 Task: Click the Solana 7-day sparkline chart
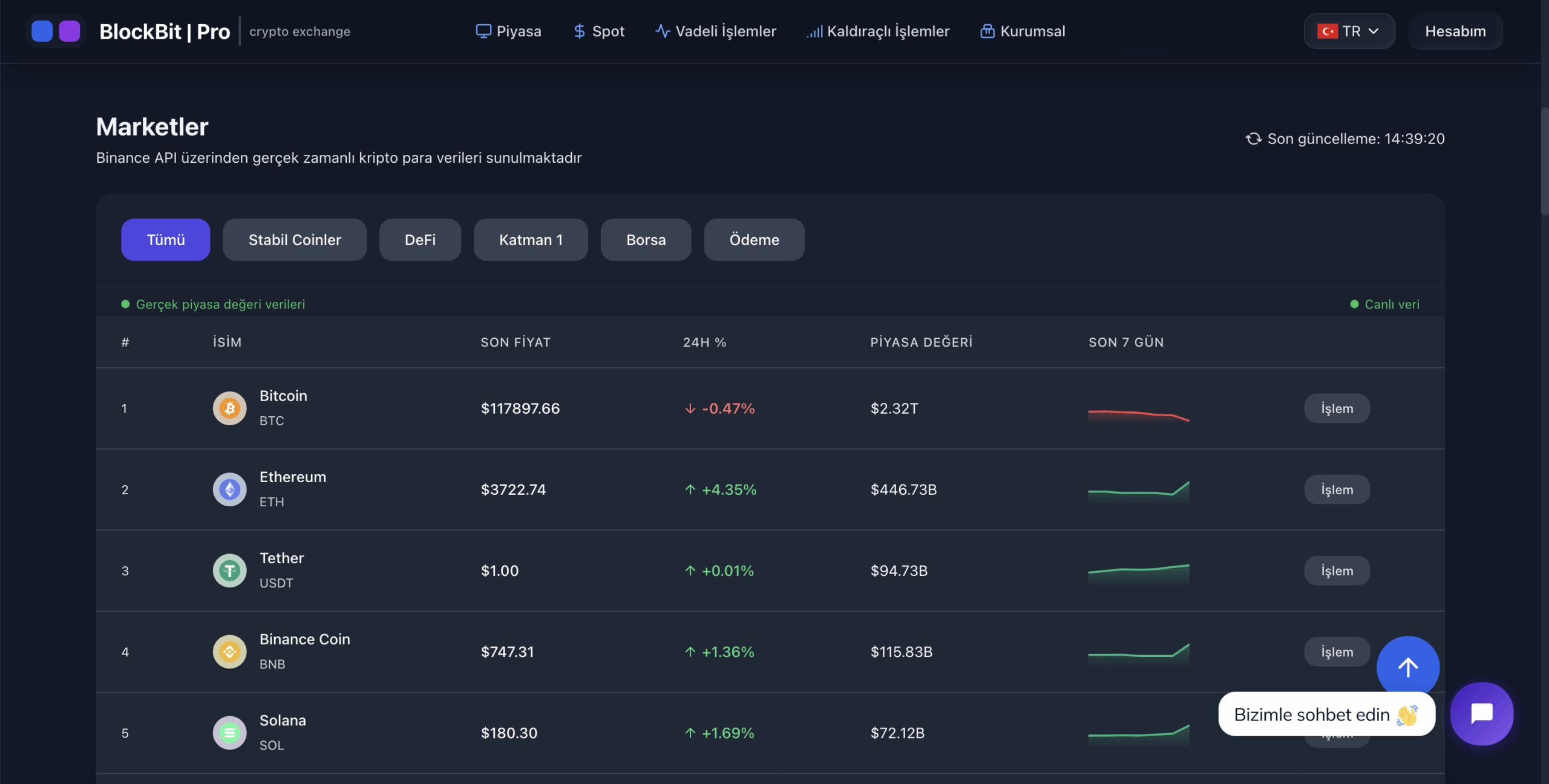pos(1139,736)
